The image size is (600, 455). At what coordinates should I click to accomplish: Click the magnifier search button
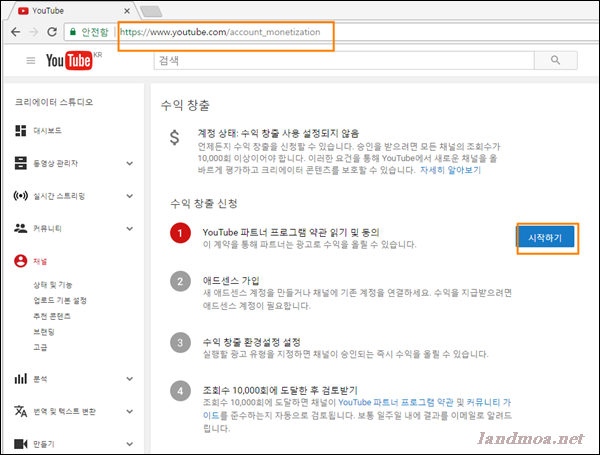pyautogui.click(x=556, y=60)
